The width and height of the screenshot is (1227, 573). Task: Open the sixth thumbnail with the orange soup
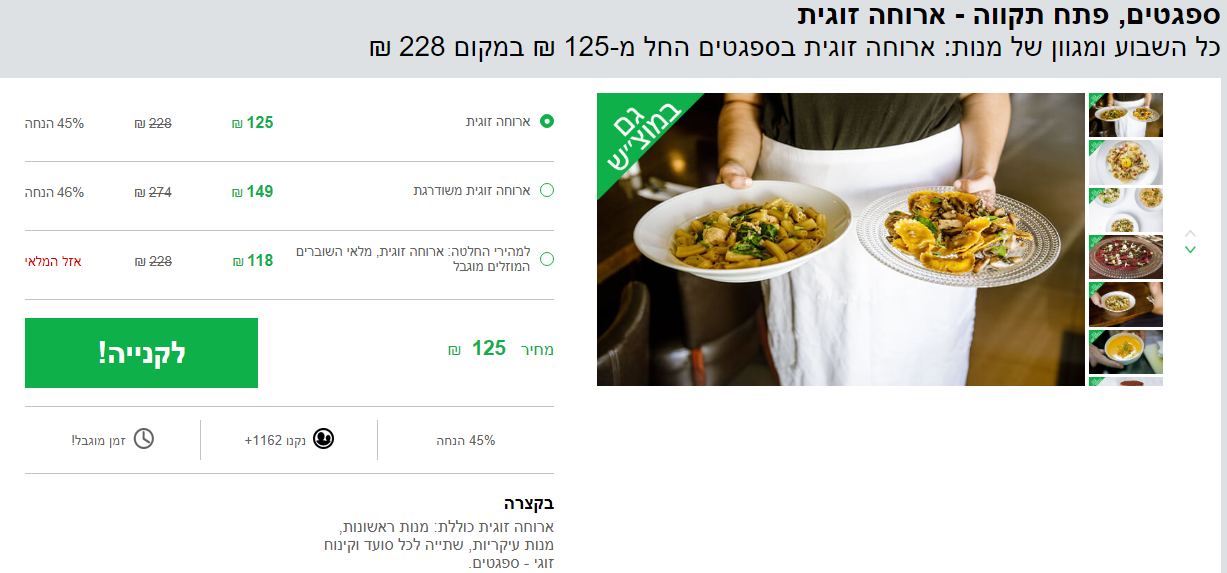1126,352
